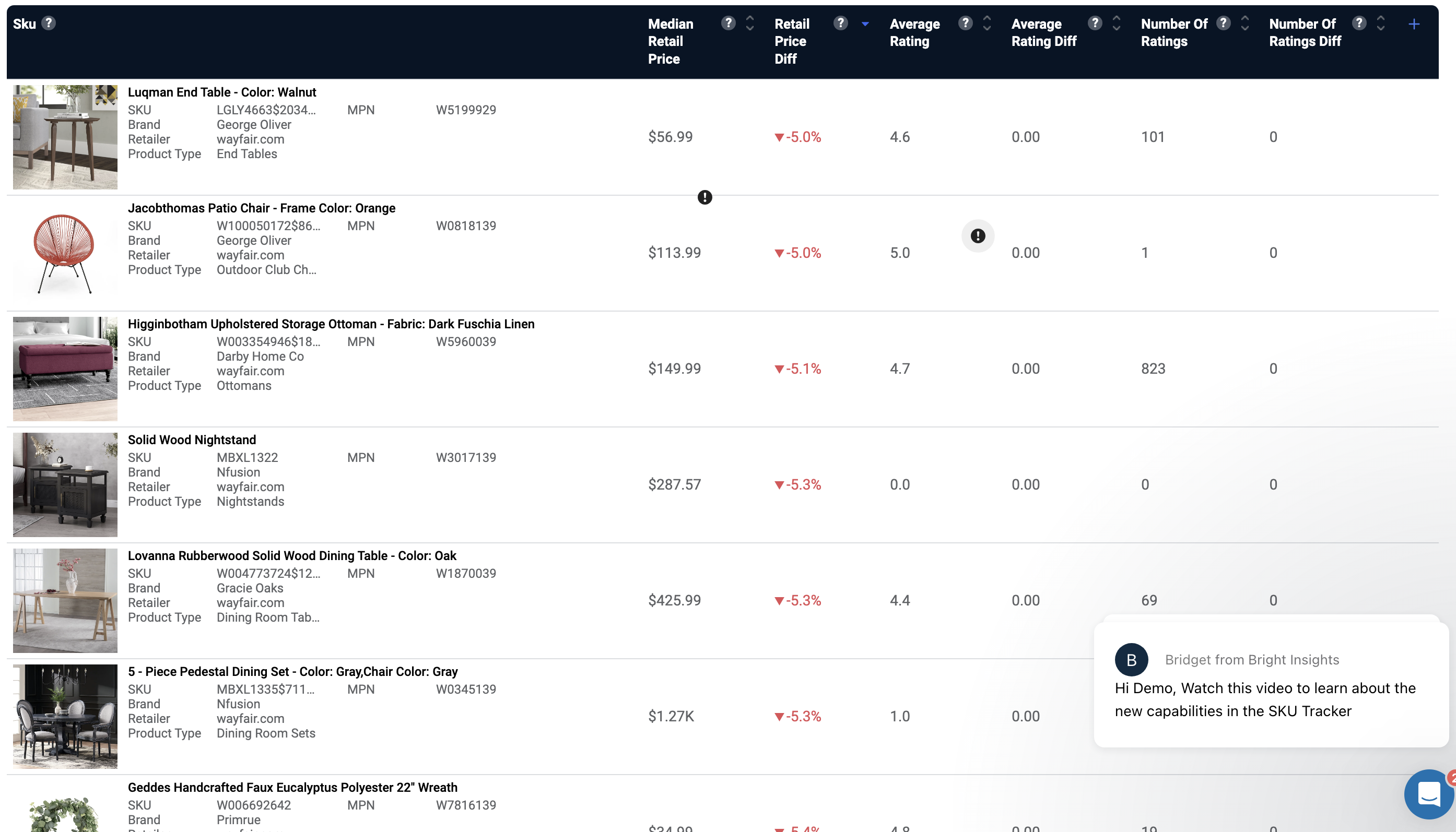Select brand Primrue

point(238,820)
